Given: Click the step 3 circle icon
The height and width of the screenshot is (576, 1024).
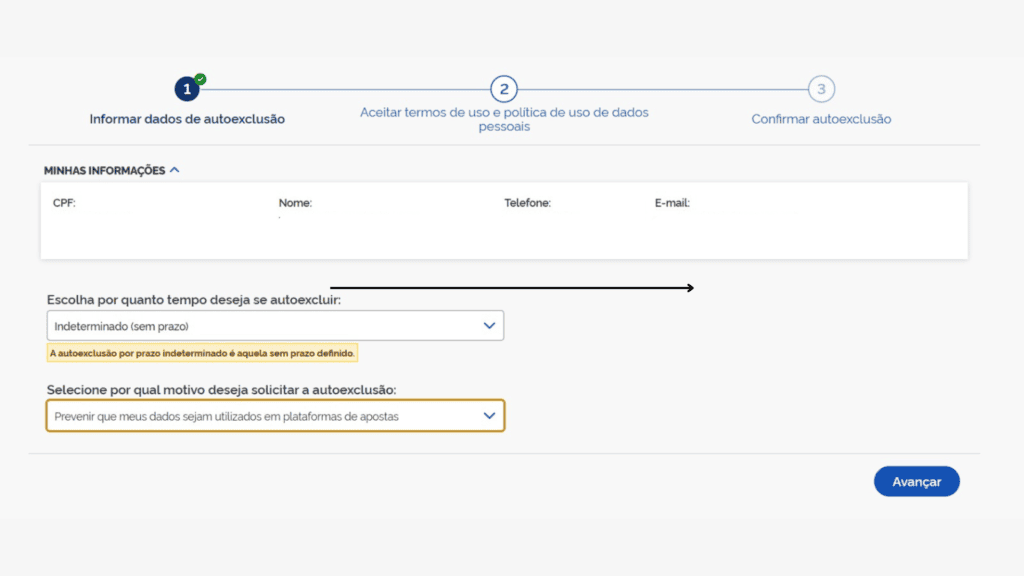Looking at the screenshot, I should (x=821, y=88).
